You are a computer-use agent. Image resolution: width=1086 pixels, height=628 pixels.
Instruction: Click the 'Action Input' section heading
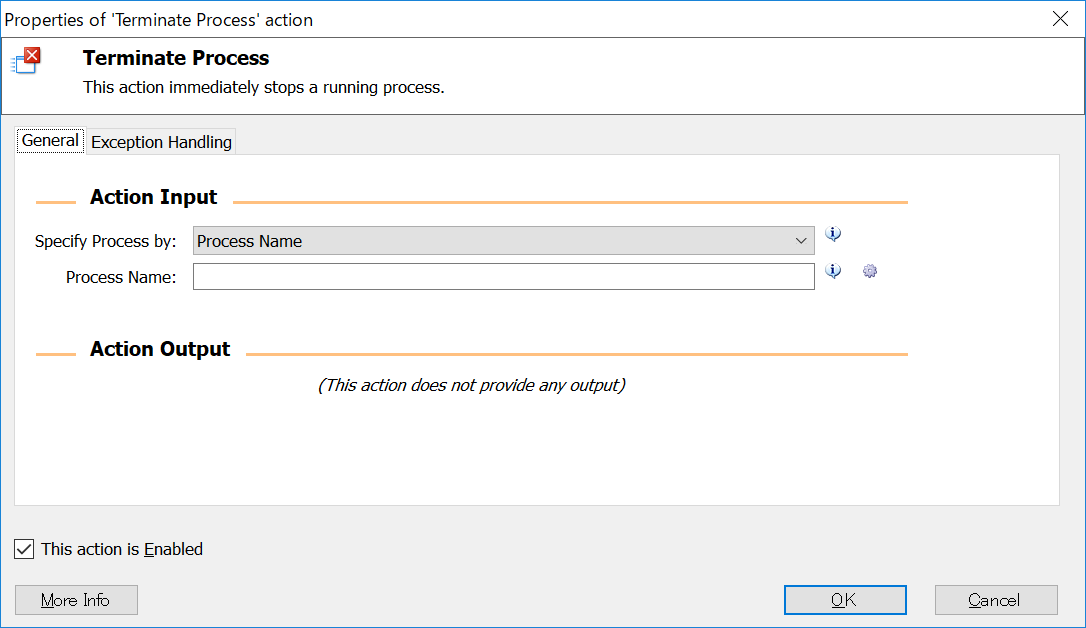pyautogui.click(x=153, y=197)
